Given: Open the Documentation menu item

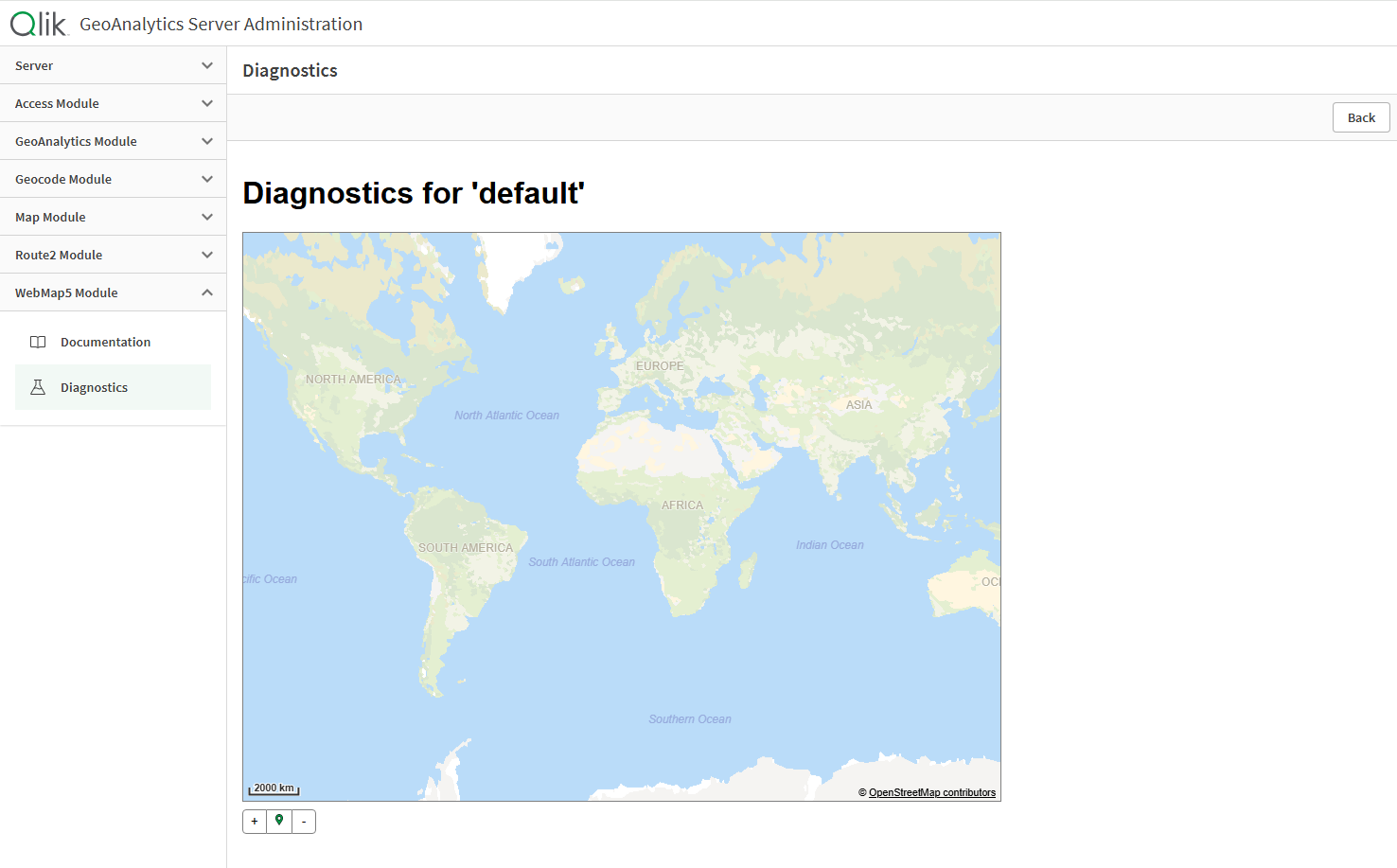Looking at the screenshot, I should click(x=105, y=342).
